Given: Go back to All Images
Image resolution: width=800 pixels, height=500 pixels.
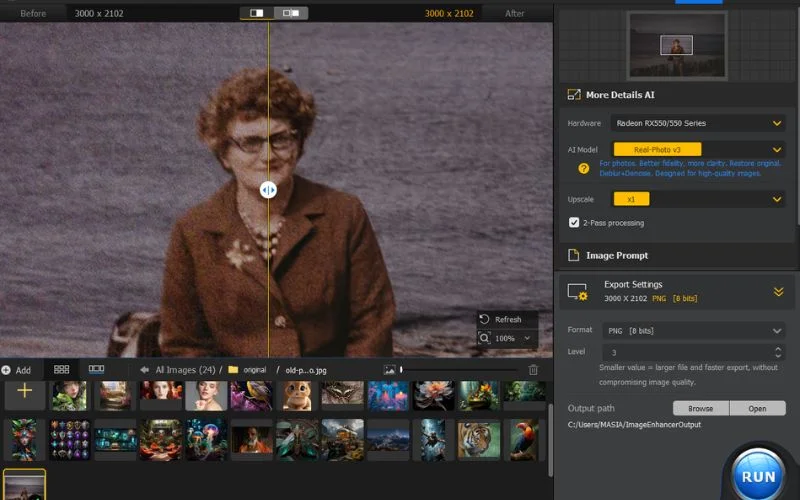Looking at the screenshot, I should tap(145, 370).
